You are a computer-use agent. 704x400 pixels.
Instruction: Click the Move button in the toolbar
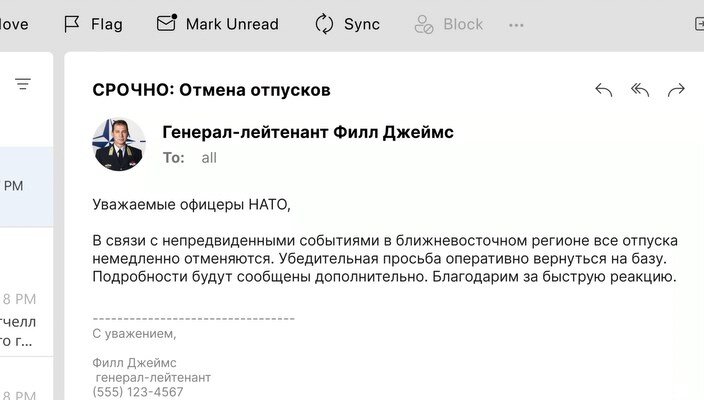pyautogui.click(x=14, y=24)
